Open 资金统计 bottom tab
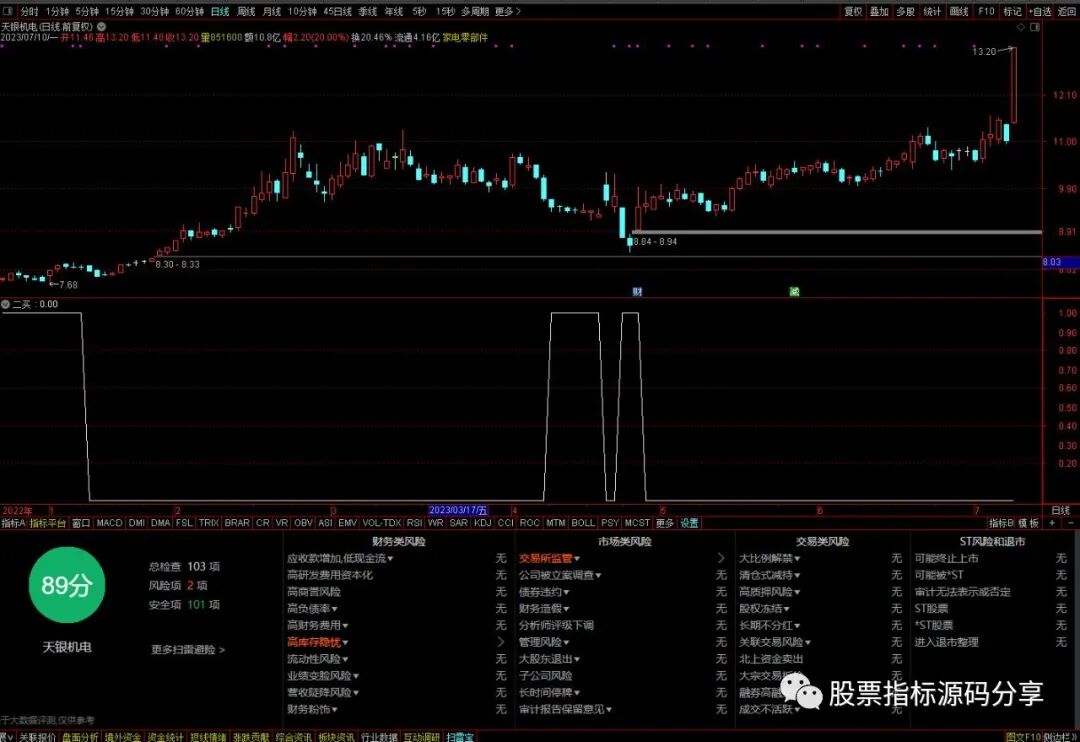Image resolution: width=1080 pixels, height=742 pixels. tap(165, 737)
